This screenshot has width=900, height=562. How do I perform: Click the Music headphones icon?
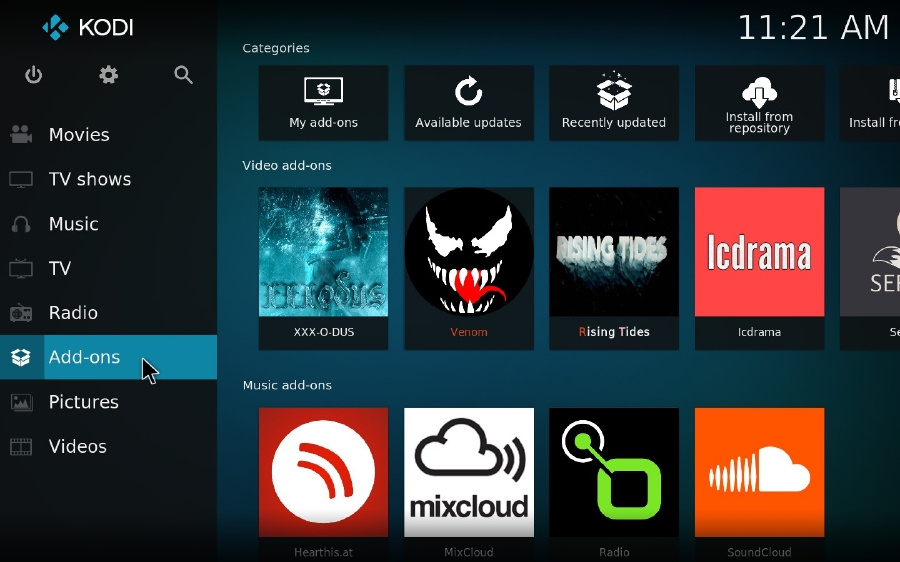21,224
